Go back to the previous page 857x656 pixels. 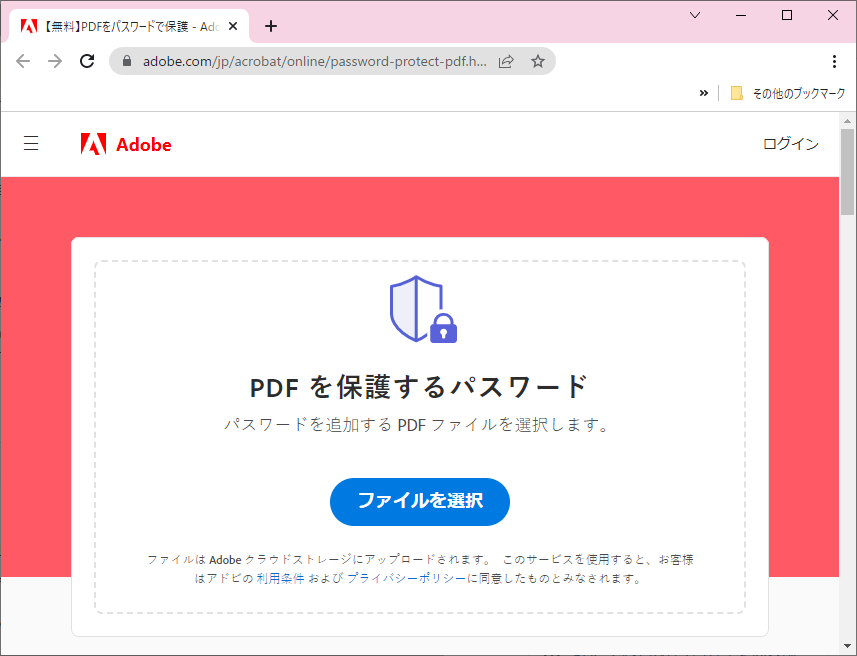pyautogui.click(x=23, y=61)
